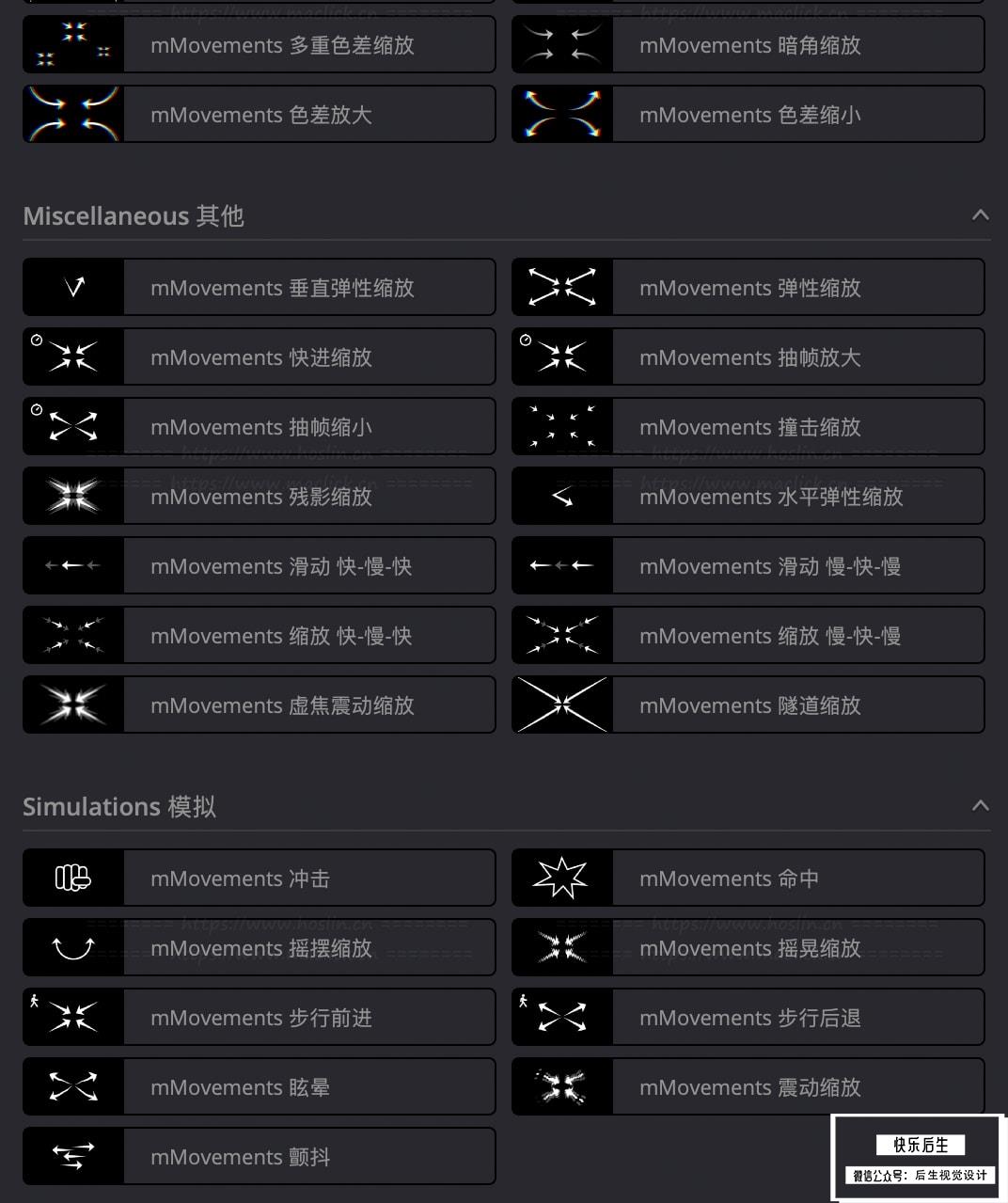This screenshot has width=1008, height=1203.
Task: Click the 快乐后生 watermark badge
Action: tap(920, 1159)
